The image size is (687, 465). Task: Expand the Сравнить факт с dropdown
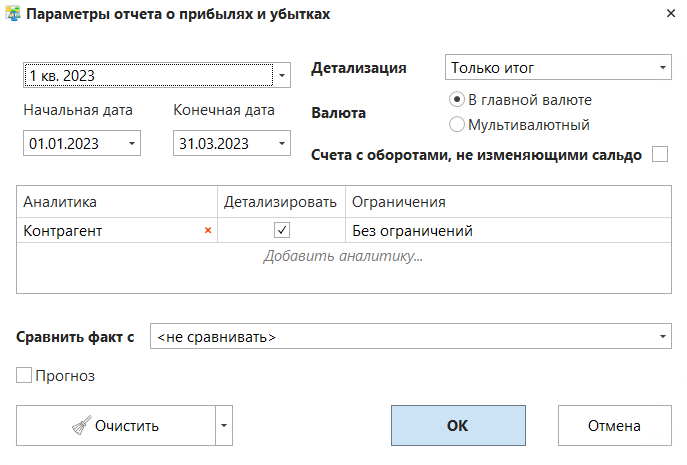coord(663,337)
